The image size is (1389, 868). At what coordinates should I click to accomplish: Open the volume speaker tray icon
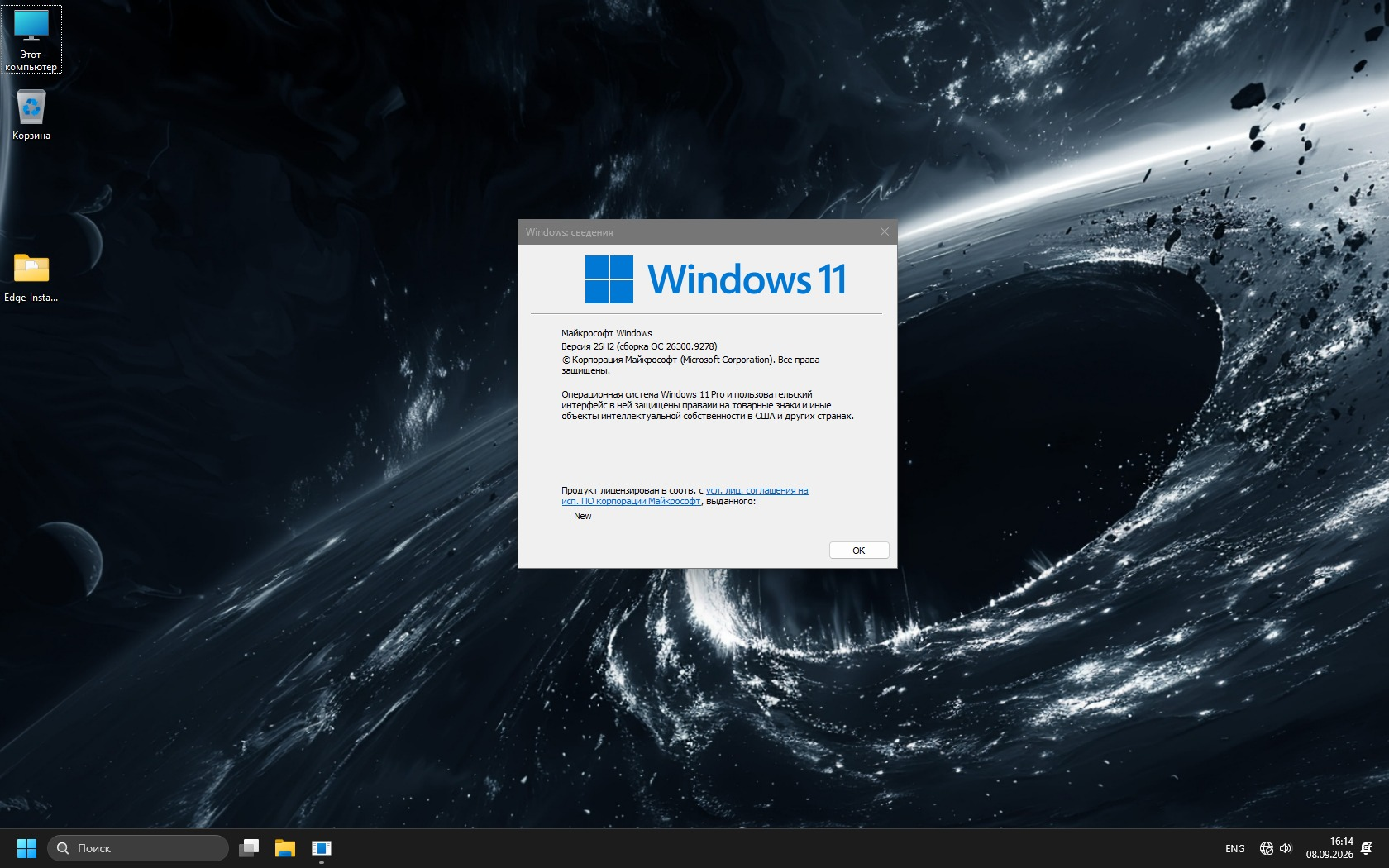(1286, 848)
